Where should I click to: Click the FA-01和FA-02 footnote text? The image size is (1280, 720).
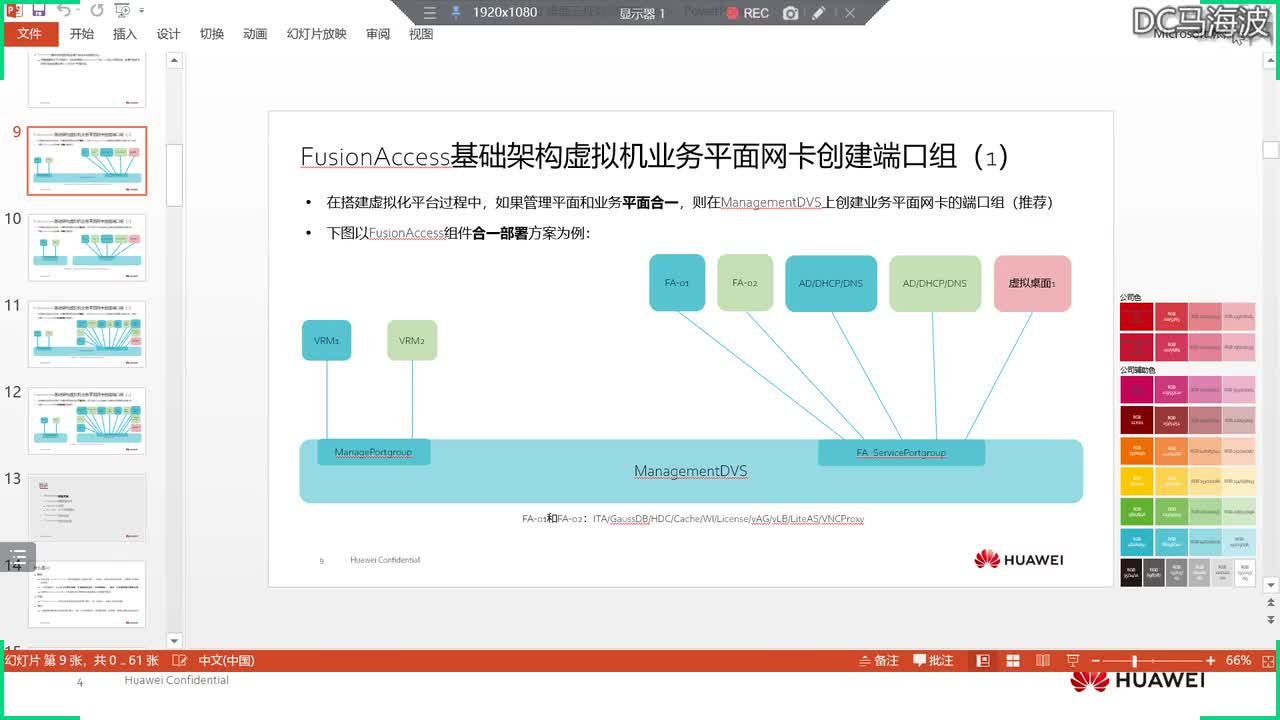pyautogui.click(x=693, y=519)
